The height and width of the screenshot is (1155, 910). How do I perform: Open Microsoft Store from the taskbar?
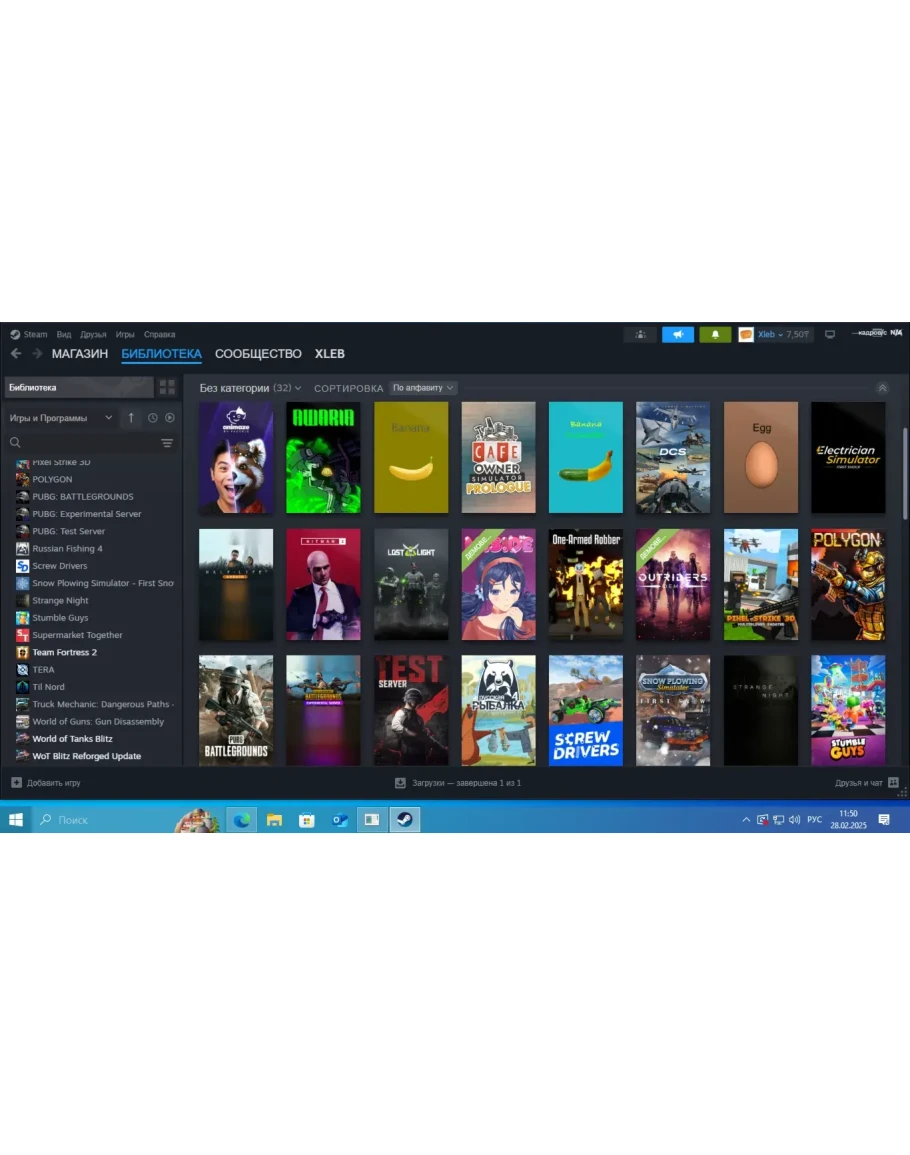[x=307, y=819]
